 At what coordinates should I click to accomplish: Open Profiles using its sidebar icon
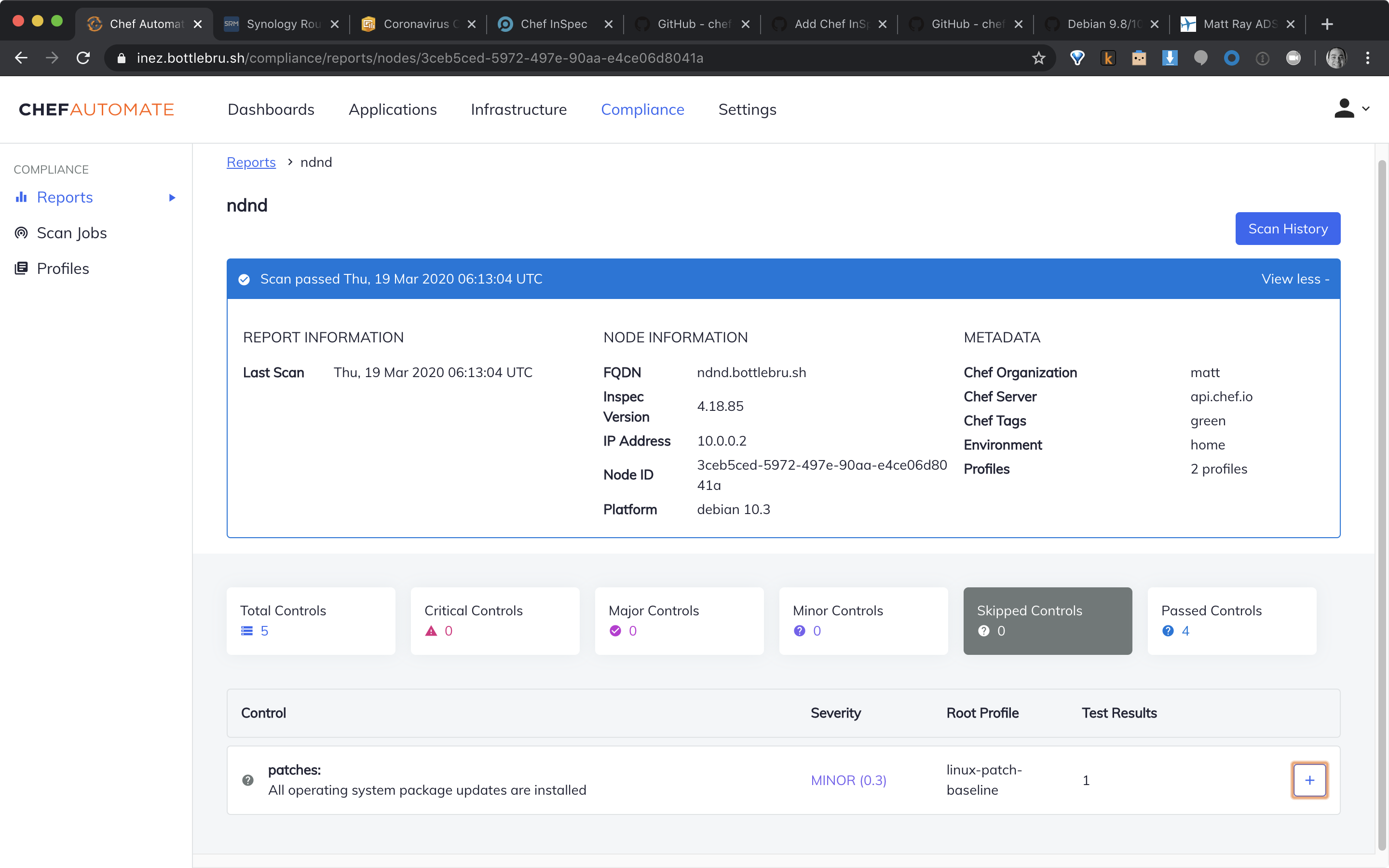pyautogui.click(x=21, y=268)
